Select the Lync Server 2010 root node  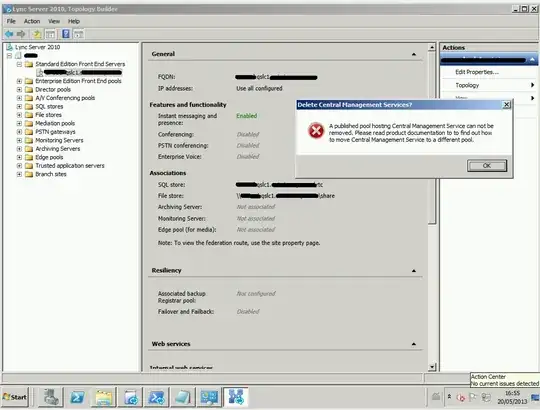[38, 47]
